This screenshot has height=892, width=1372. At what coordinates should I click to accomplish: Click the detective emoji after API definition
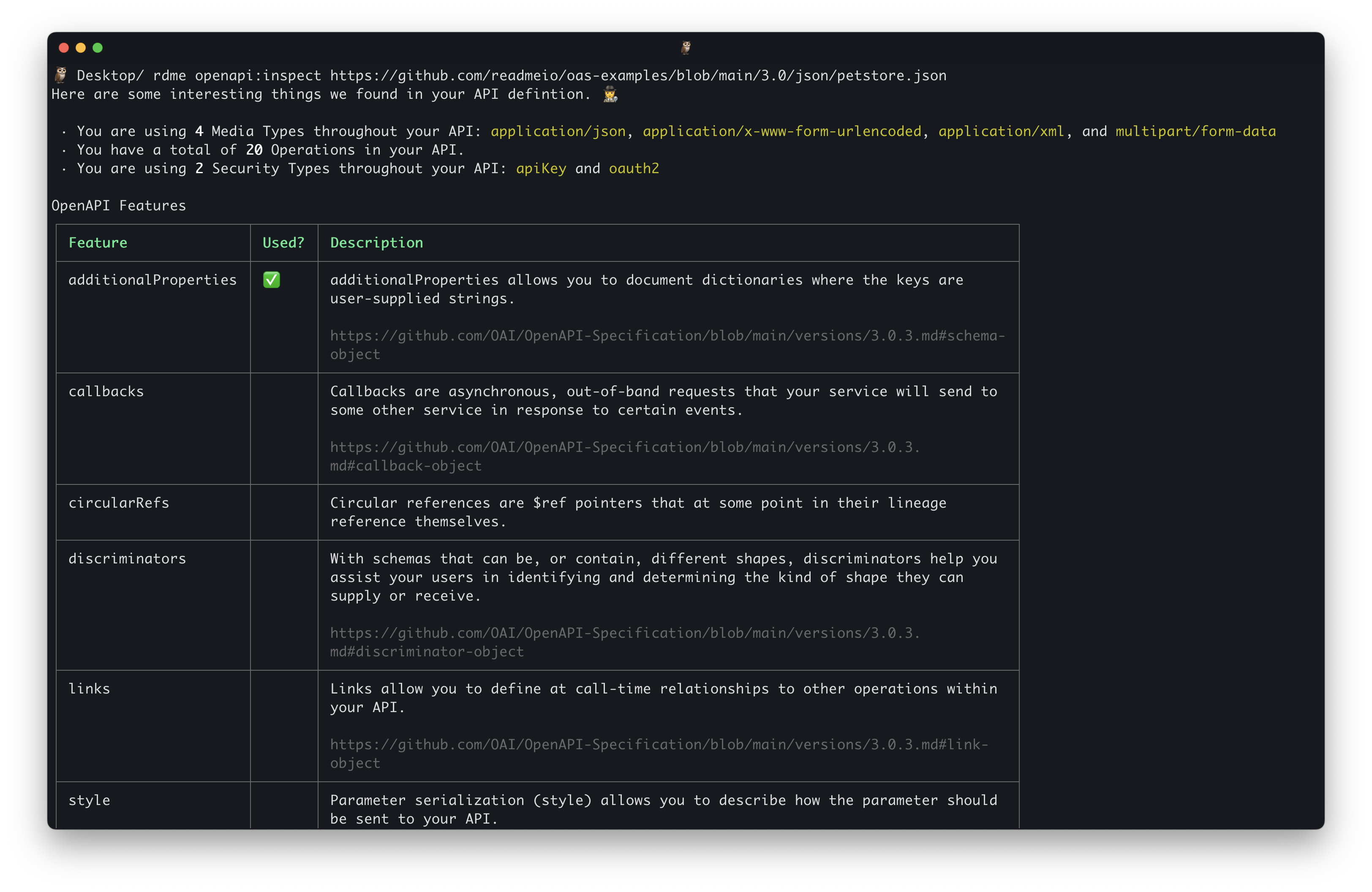pyautogui.click(x=610, y=95)
